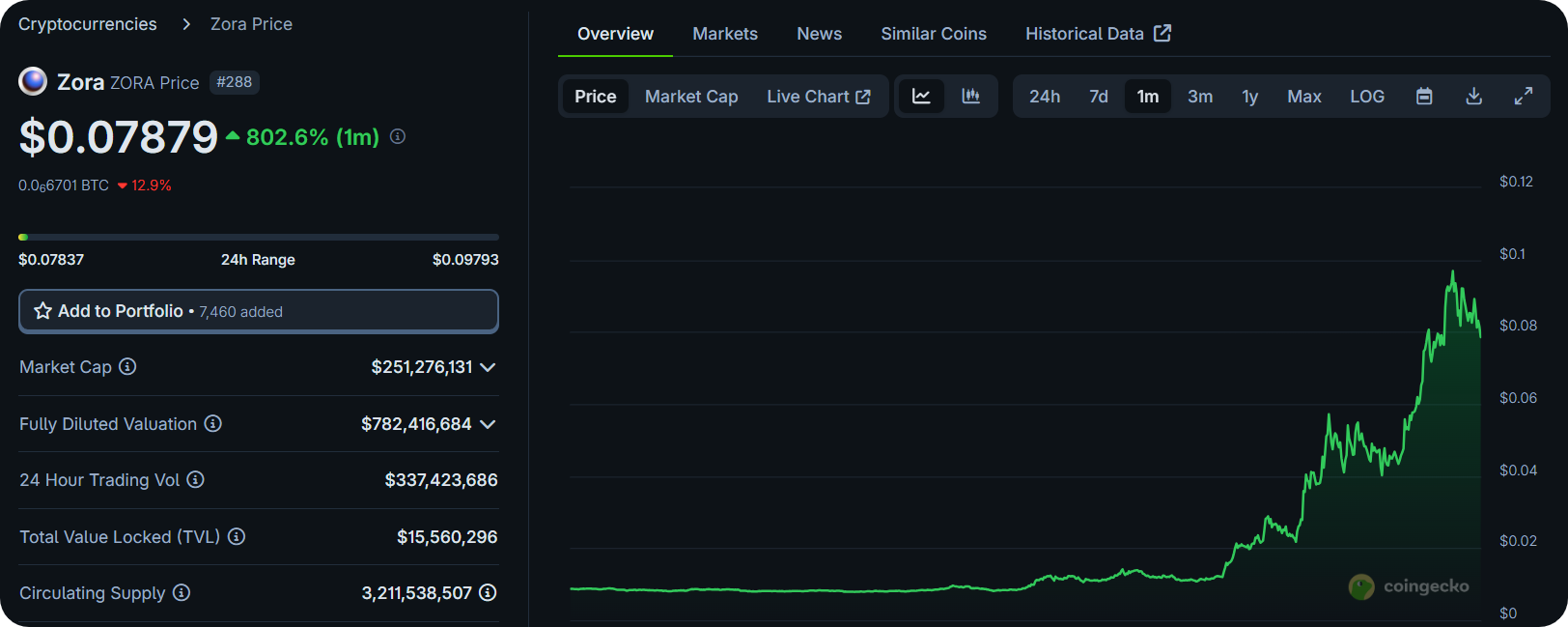Open the calendar date range picker

(x=1424, y=97)
